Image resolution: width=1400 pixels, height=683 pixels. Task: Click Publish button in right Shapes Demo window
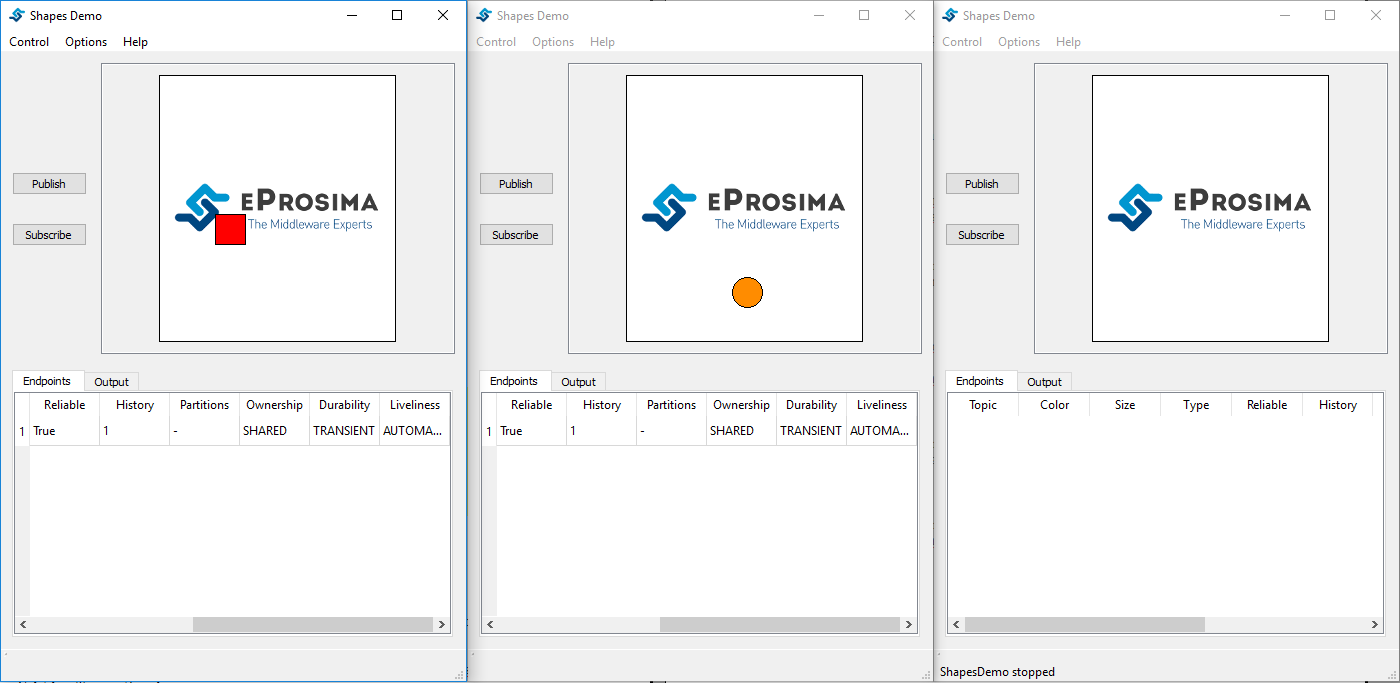click(982, 184)
